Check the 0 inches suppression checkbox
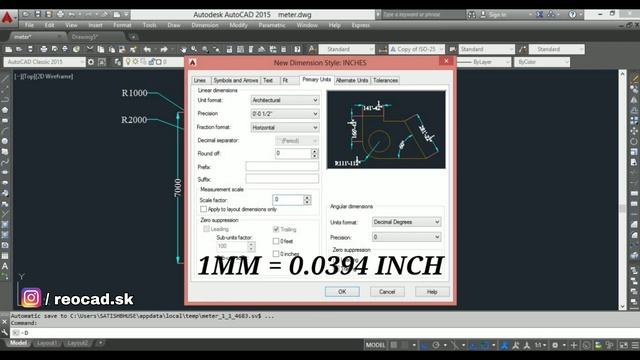Image resolution: width=640 pixels, height=360 pixels. 276,253
